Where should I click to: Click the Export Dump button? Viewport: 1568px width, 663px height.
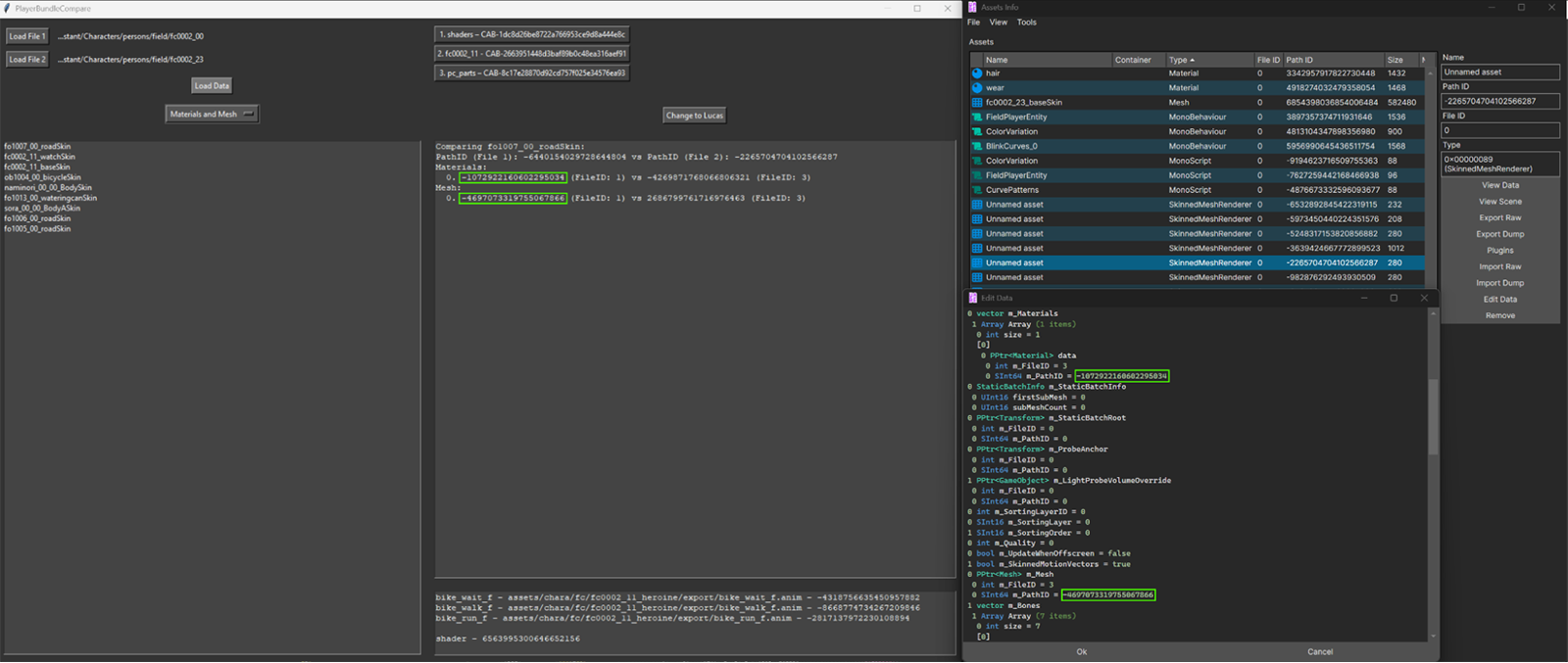1499,234
